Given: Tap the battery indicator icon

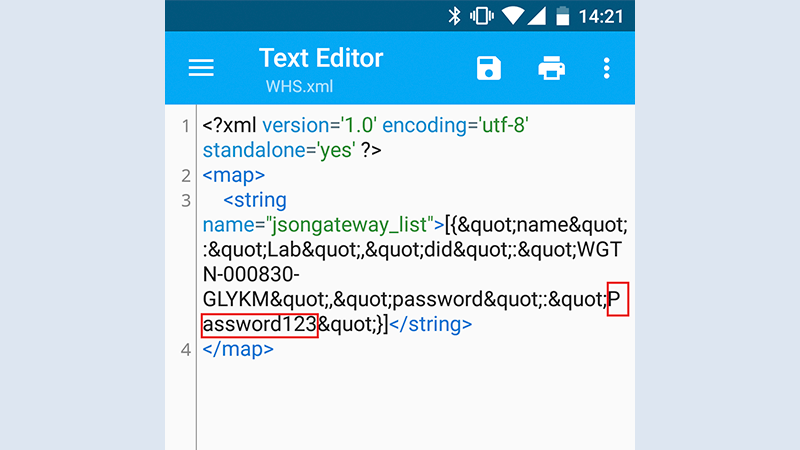Looking at the screenshot, I should pyautogui.click(x=562, y=16).
